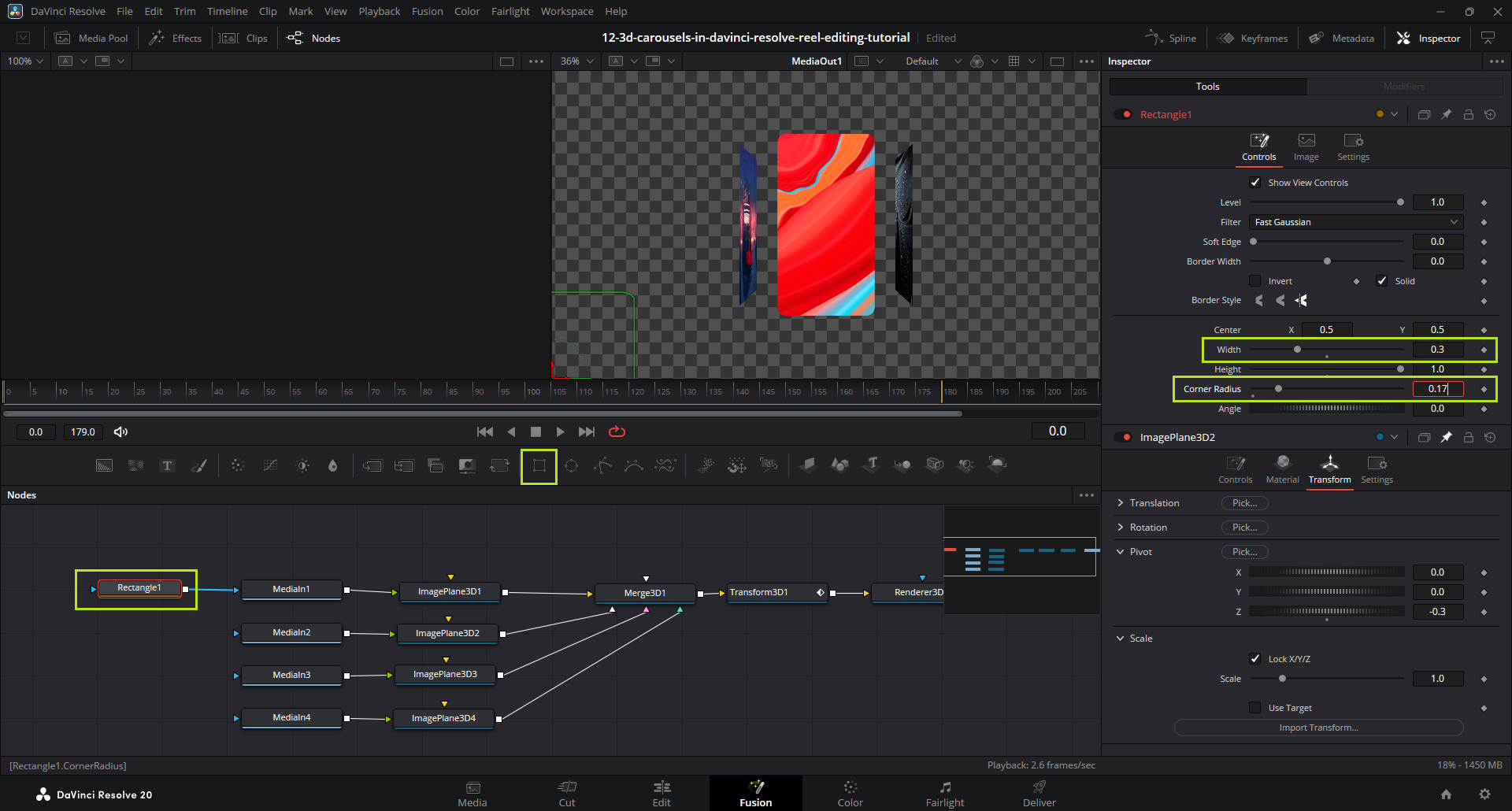The width and height of the screenshot is (1512, 811).
Task: Toggle the loop playback button
Action: coord(617,431)
